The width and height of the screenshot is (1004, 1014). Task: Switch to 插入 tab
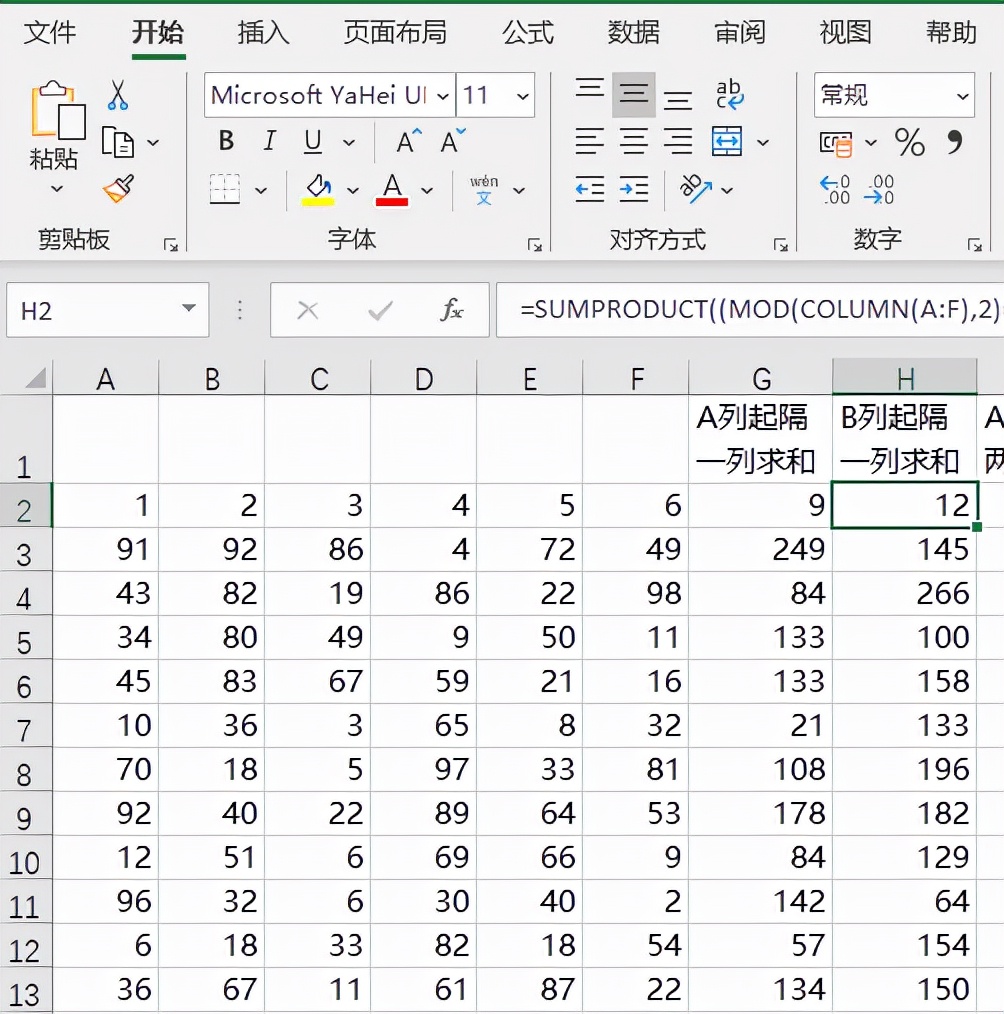pyautogui.click(x=263, y=32)
